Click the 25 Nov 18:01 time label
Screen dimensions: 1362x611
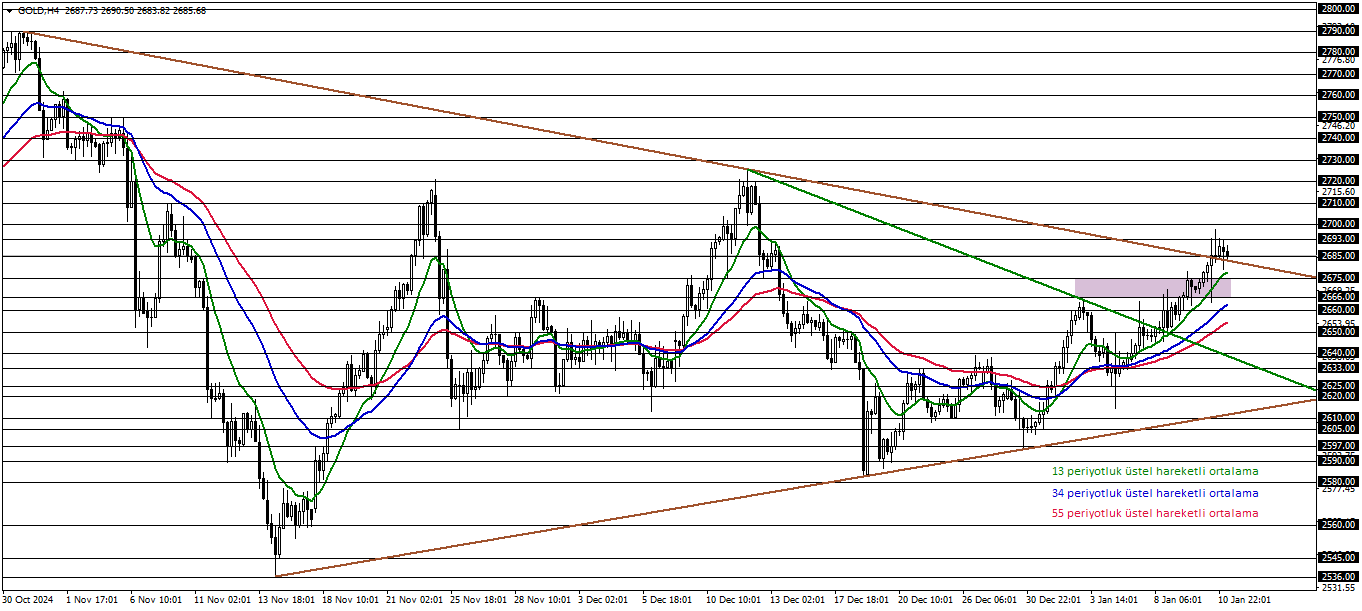[479, 600]
